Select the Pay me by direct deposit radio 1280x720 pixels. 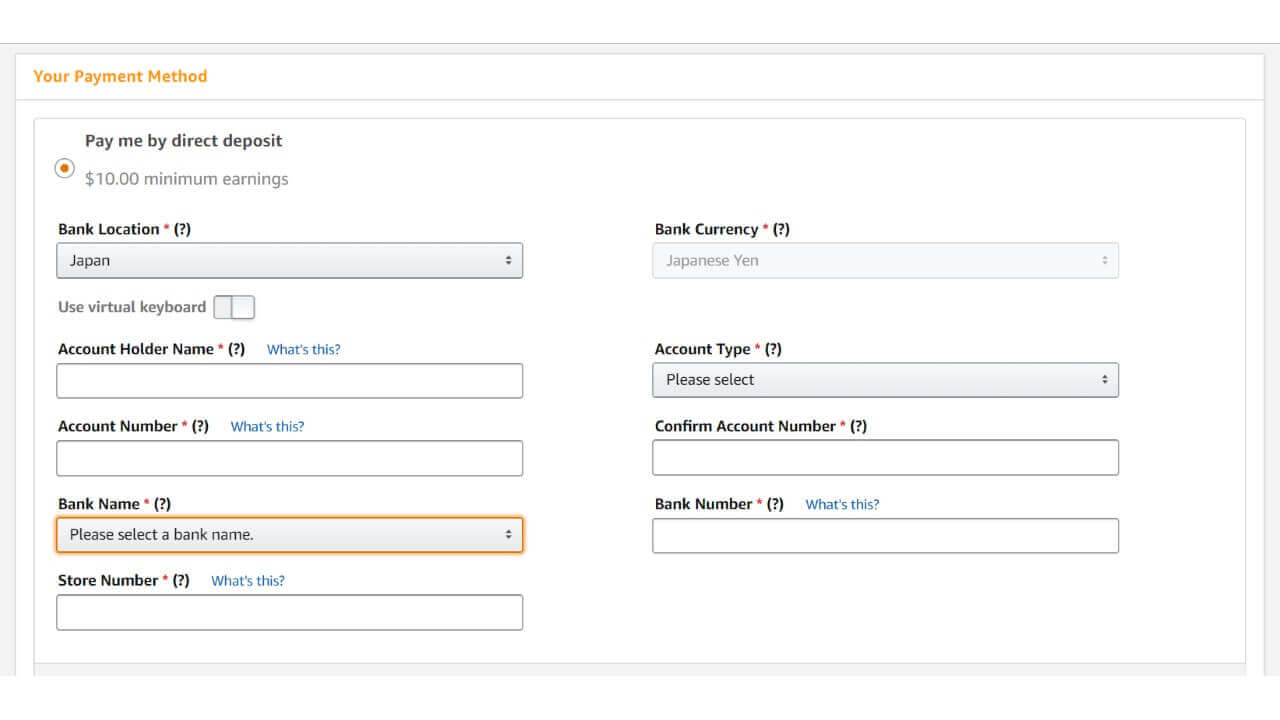[x=65, y=168]
